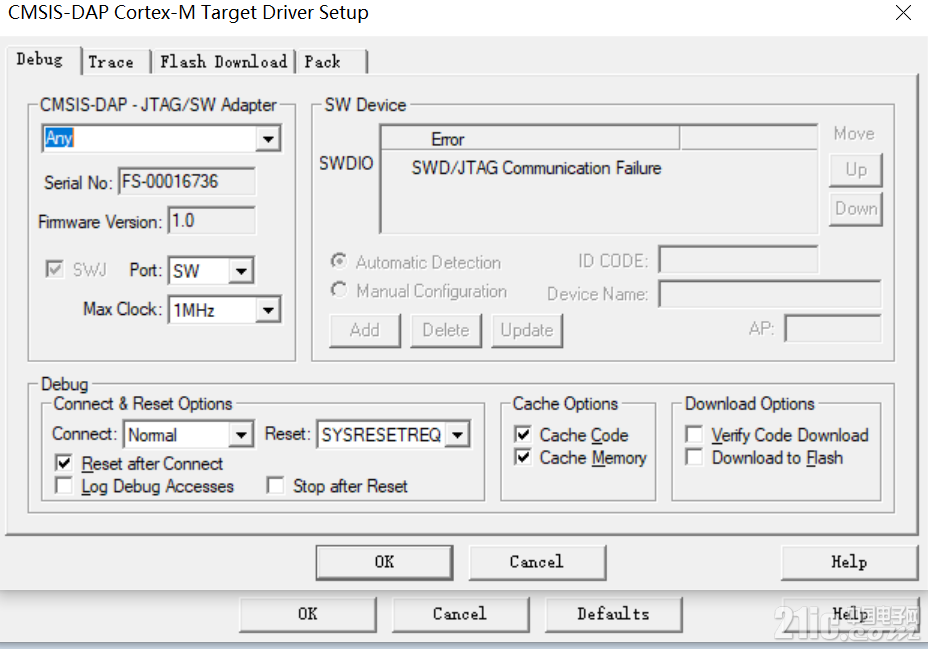928x649 pixels.
Task: Click the Error column header
Action: point(530,139)
